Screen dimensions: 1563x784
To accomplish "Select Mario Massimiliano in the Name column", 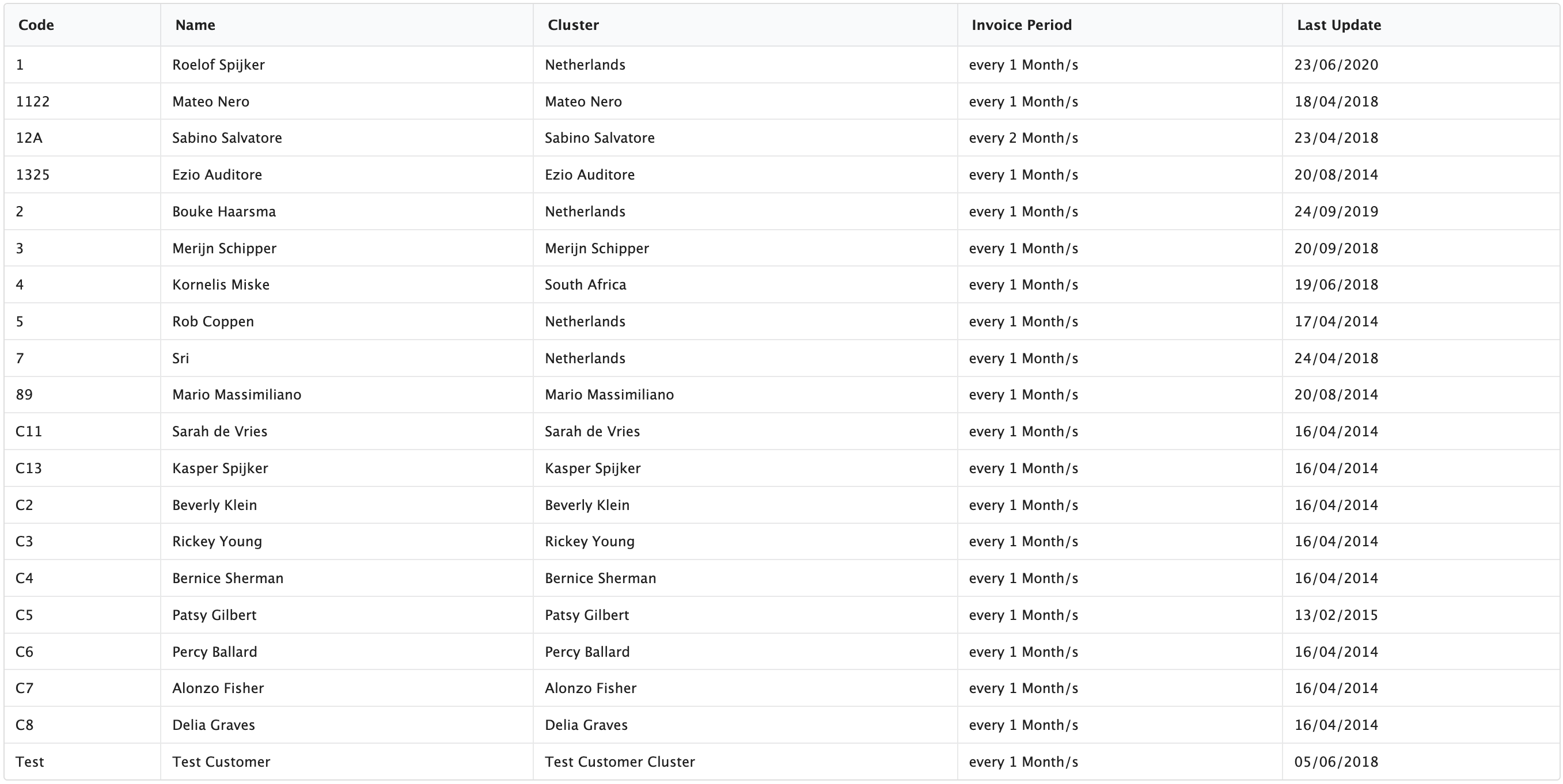I will (x=237, y=395).
